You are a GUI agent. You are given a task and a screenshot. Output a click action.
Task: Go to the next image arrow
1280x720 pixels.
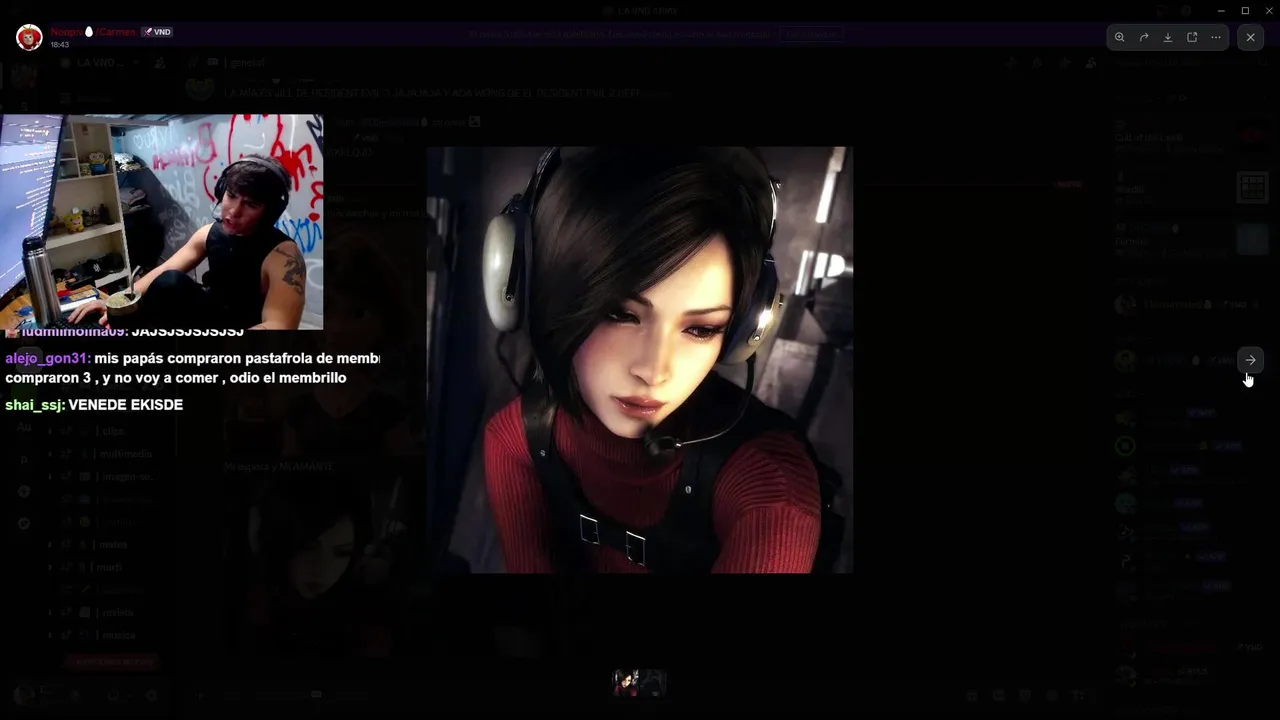1250,360
